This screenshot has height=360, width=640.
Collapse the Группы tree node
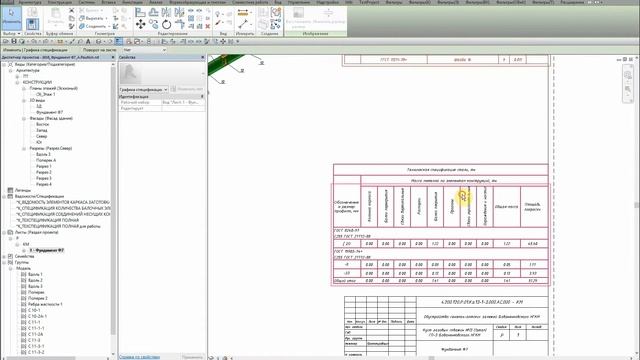(4, 262)
